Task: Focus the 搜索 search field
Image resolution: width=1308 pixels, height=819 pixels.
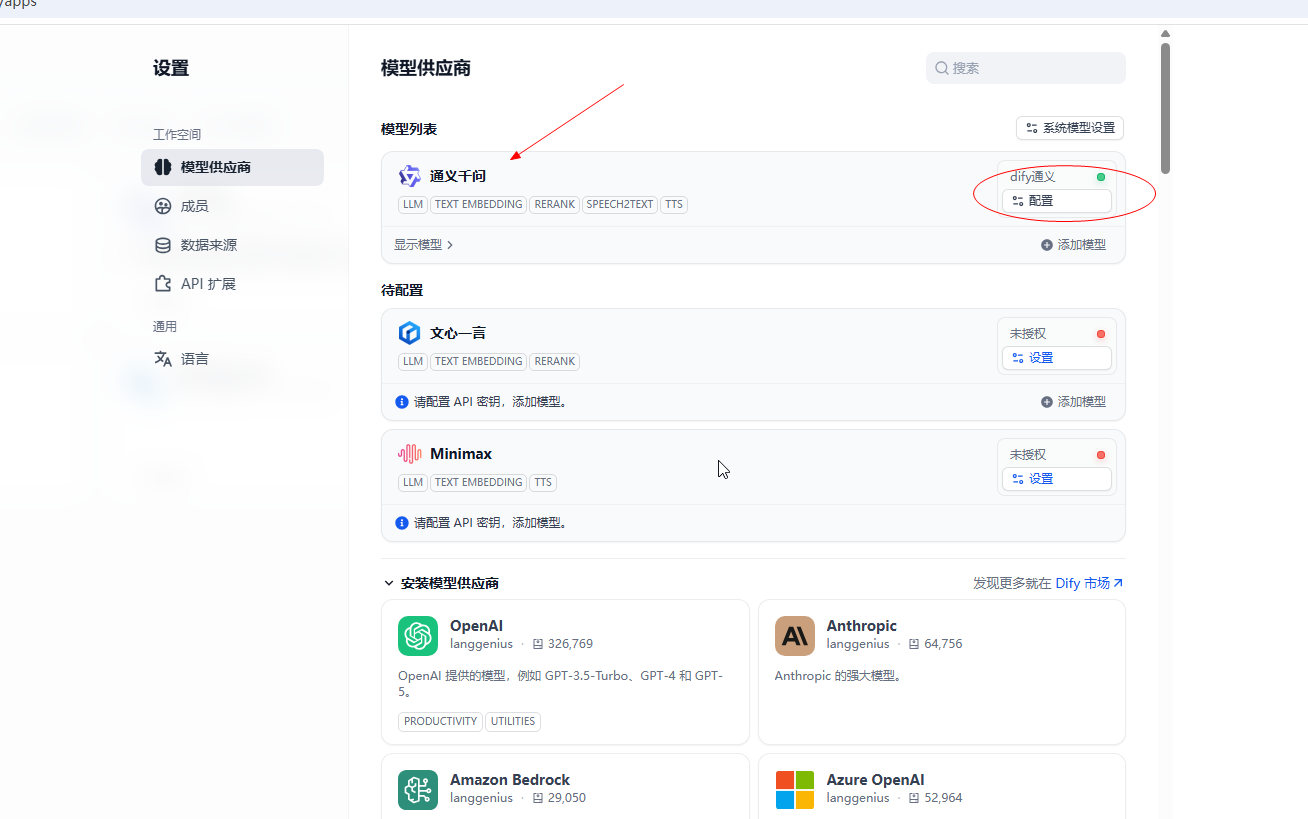Action: (x=1026, y=68)
